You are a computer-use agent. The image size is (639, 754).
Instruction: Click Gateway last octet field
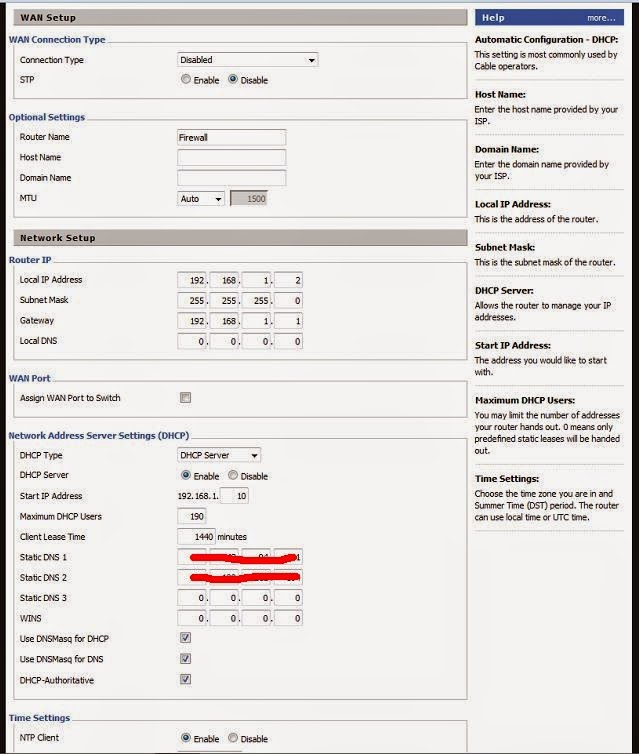click(288, 321)
